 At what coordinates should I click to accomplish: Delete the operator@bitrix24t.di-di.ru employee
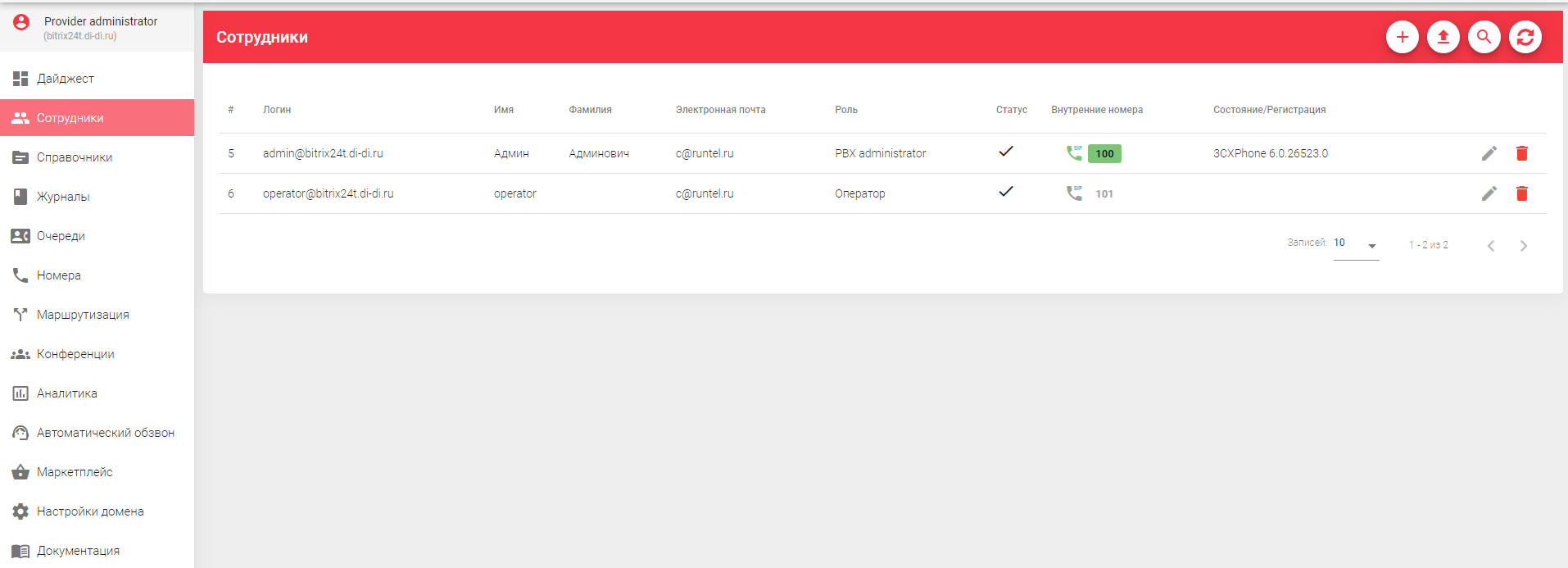pyautogui.click(x=1521, y=193)
